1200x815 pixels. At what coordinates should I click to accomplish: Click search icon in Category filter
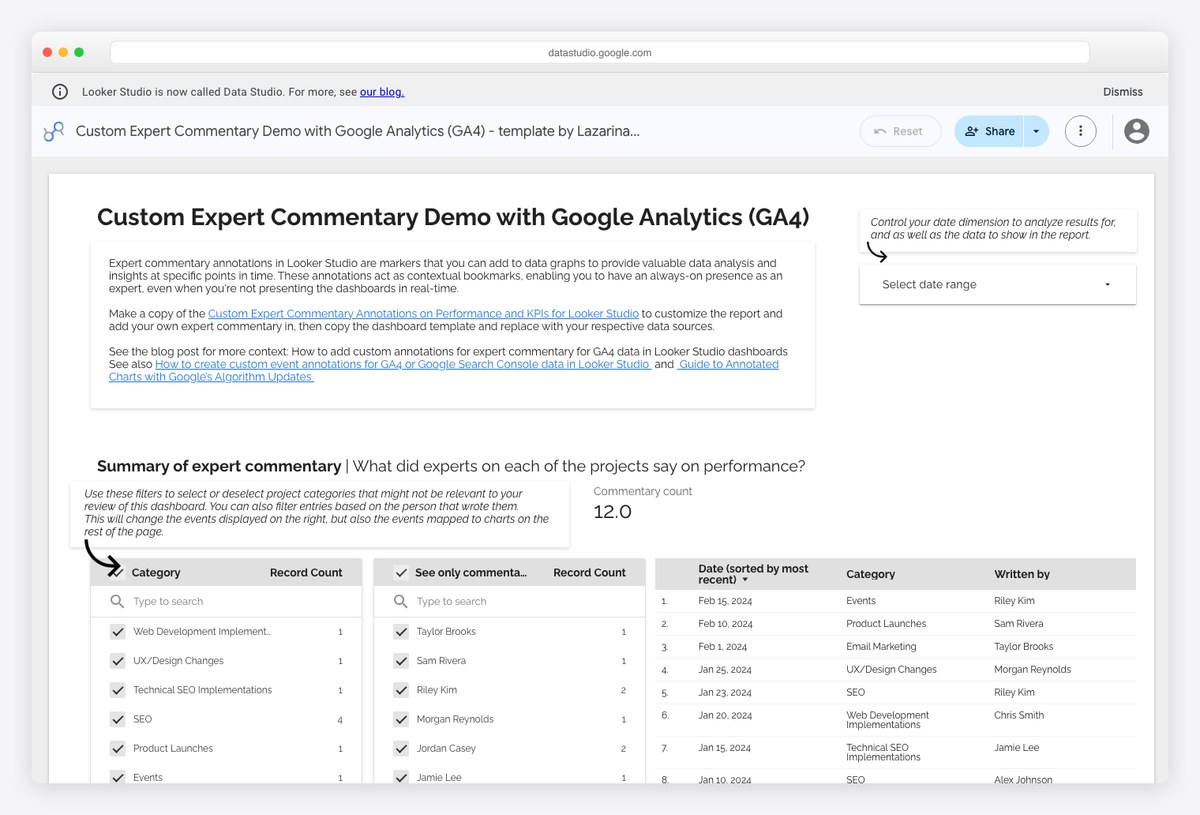[x=117, y=601]
